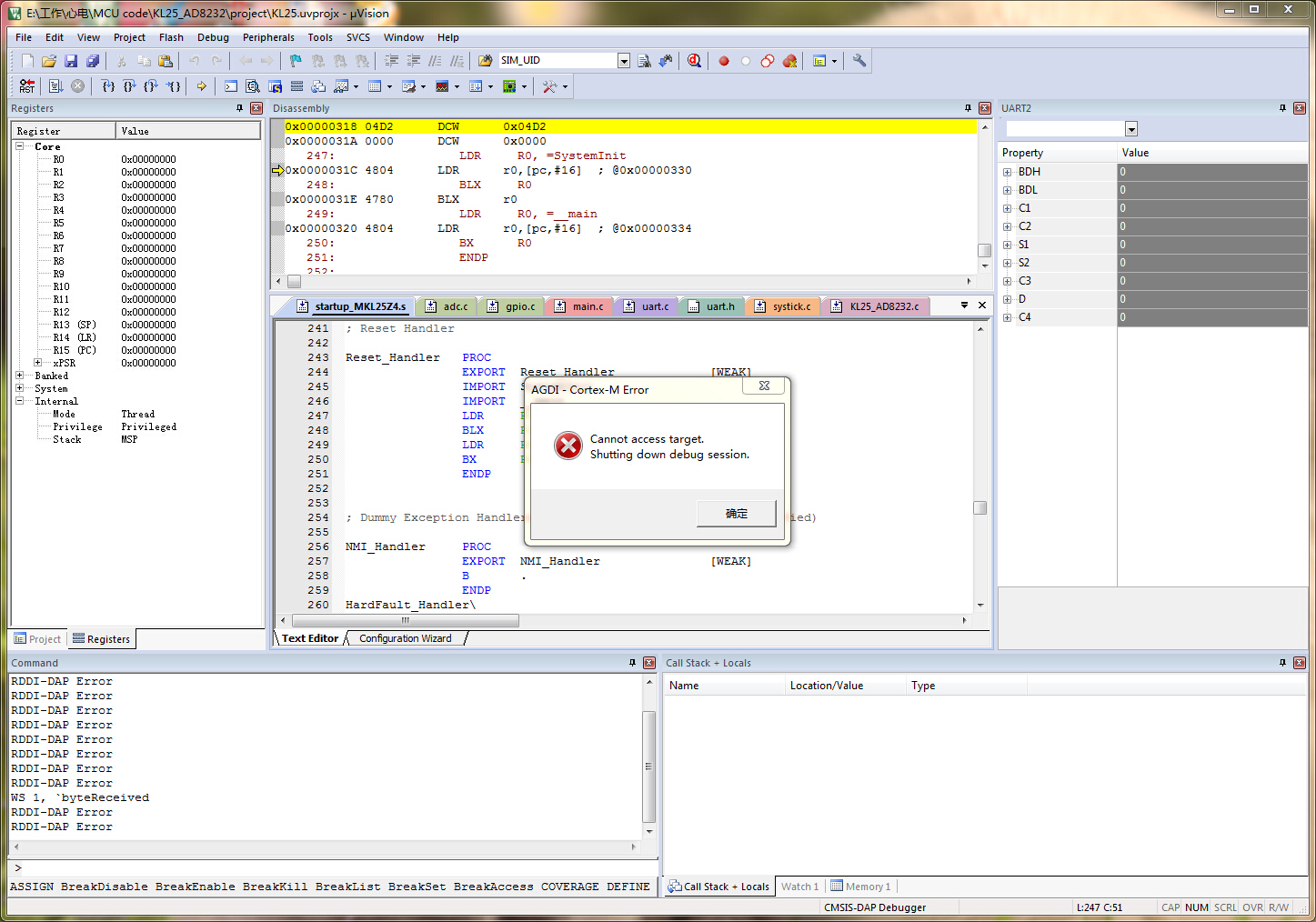Click the RST reset CPU icon
The width and height of the screenshot is (1316, 922).
27,86
